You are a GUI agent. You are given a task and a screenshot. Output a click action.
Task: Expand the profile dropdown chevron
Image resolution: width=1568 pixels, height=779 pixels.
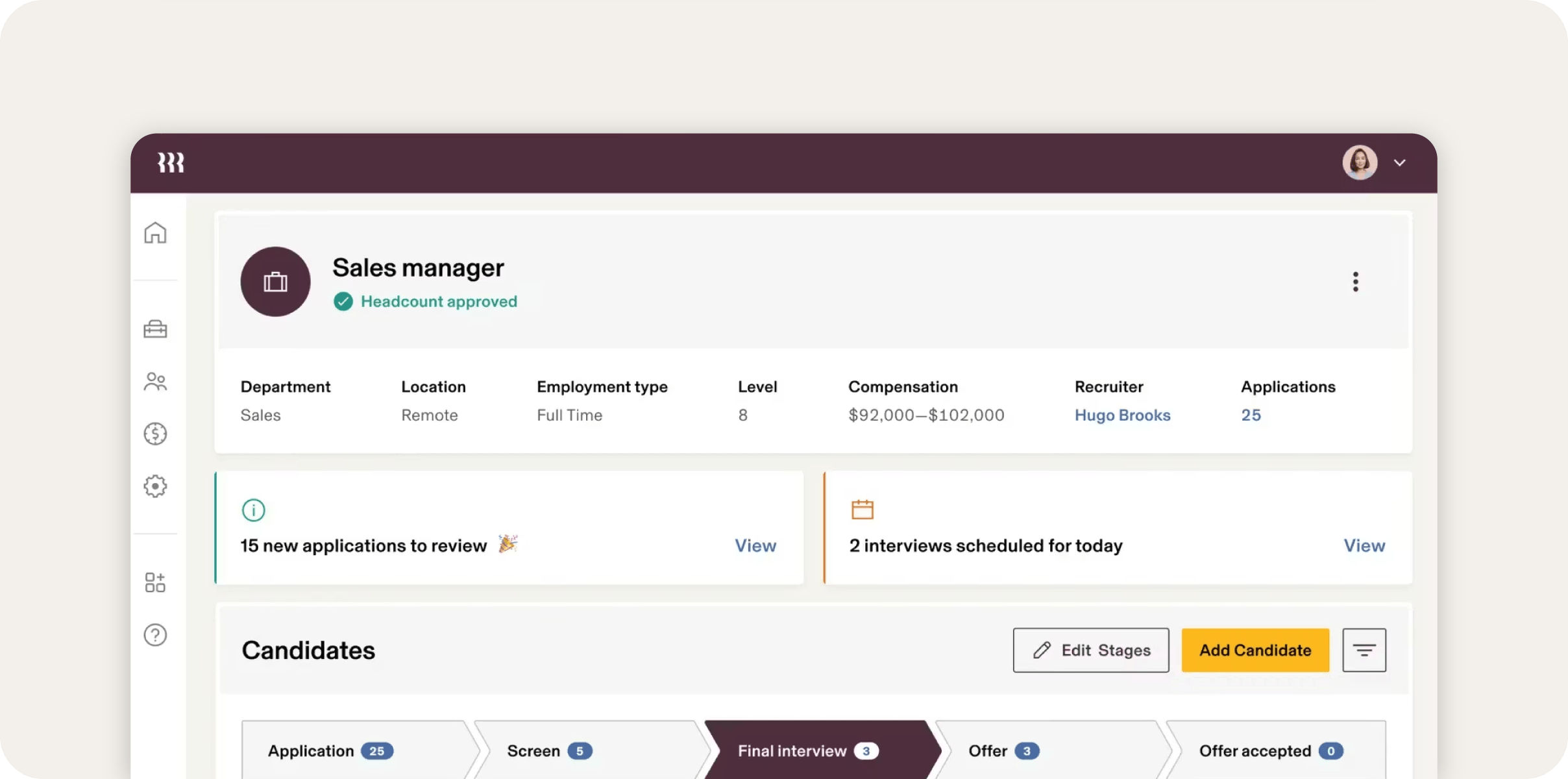pos(1400,163)
